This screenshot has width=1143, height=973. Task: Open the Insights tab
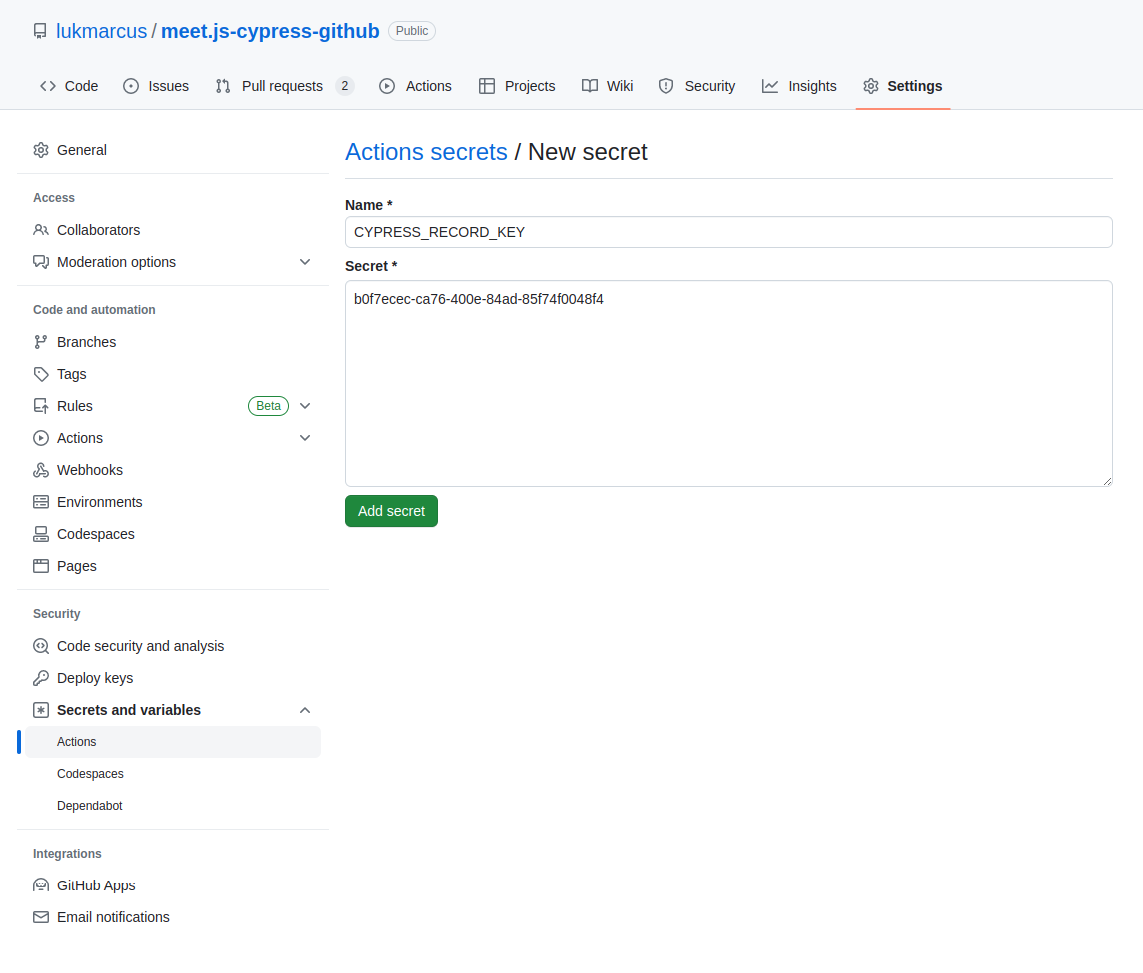(799, 86)
